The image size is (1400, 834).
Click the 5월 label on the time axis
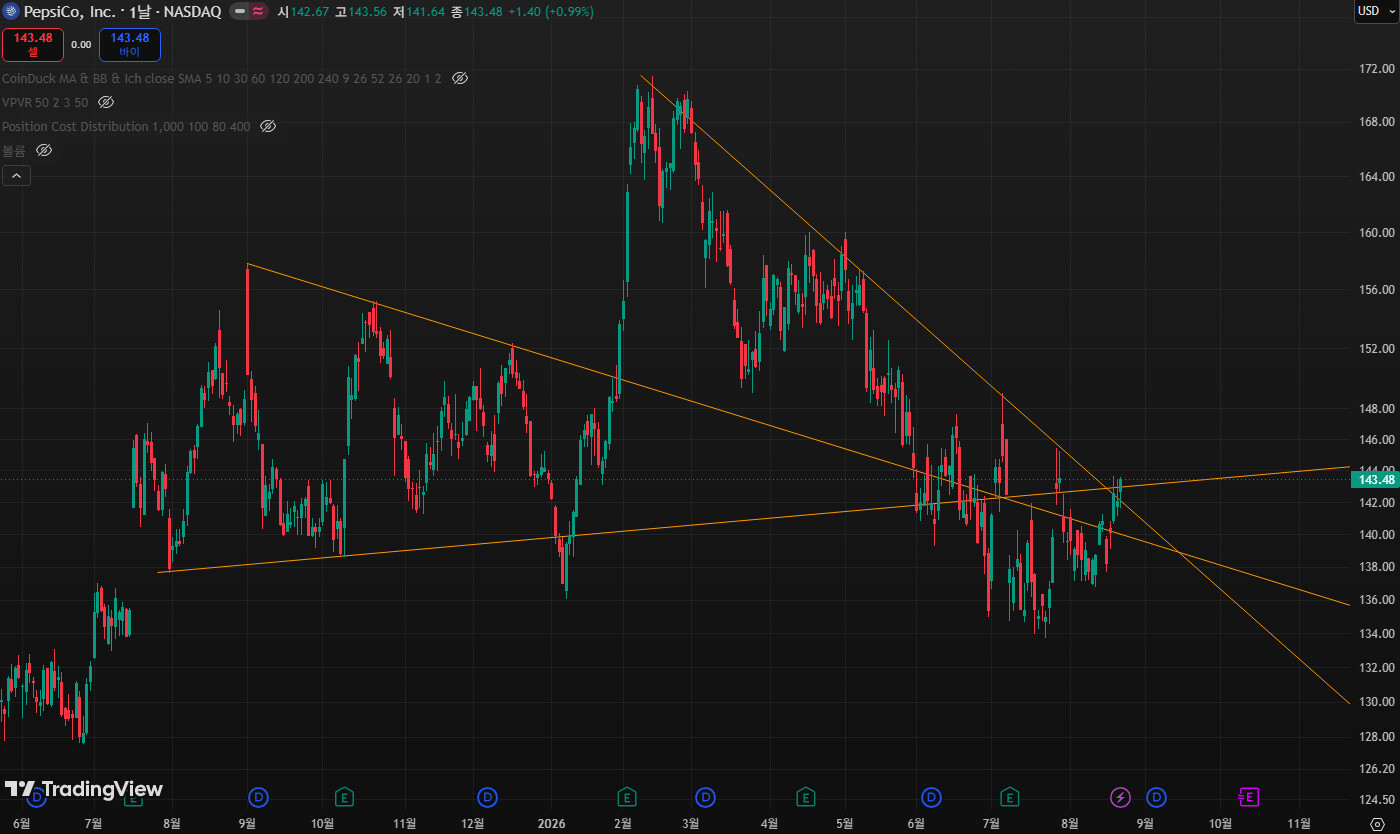pyautogui.click(x=844, y=824)
